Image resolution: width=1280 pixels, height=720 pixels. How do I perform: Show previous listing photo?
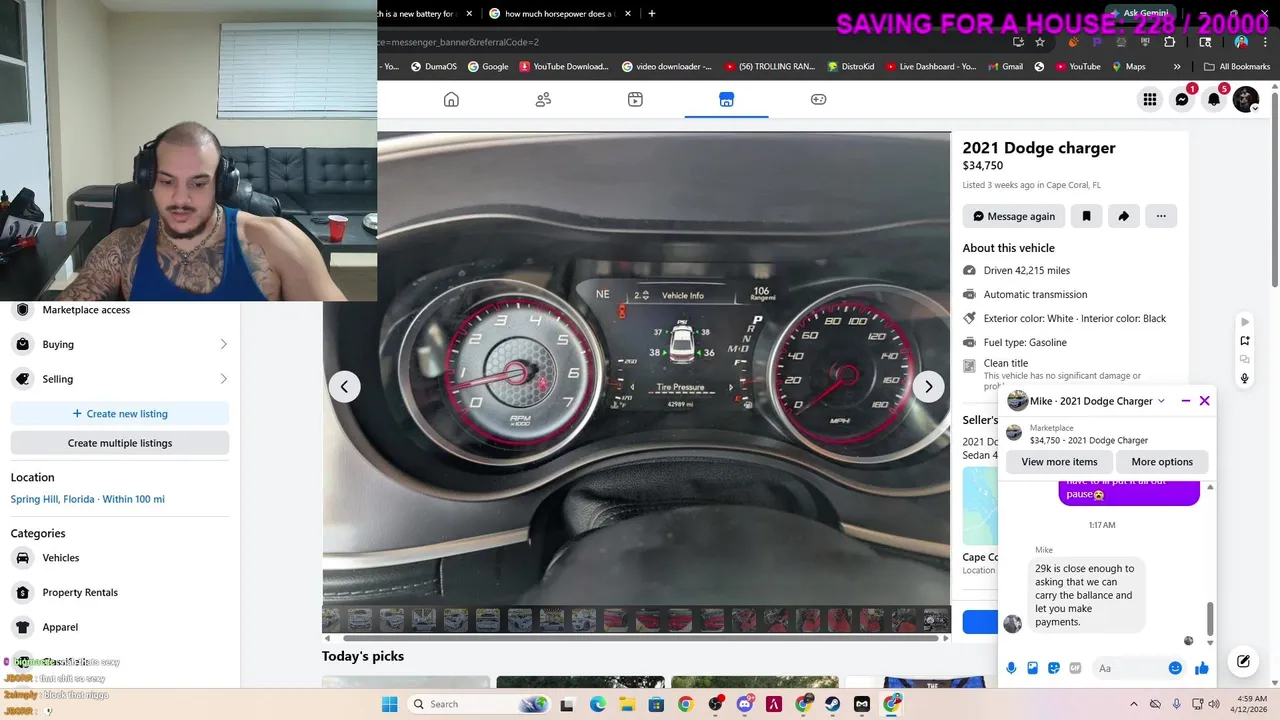click(x=344, y=386)
